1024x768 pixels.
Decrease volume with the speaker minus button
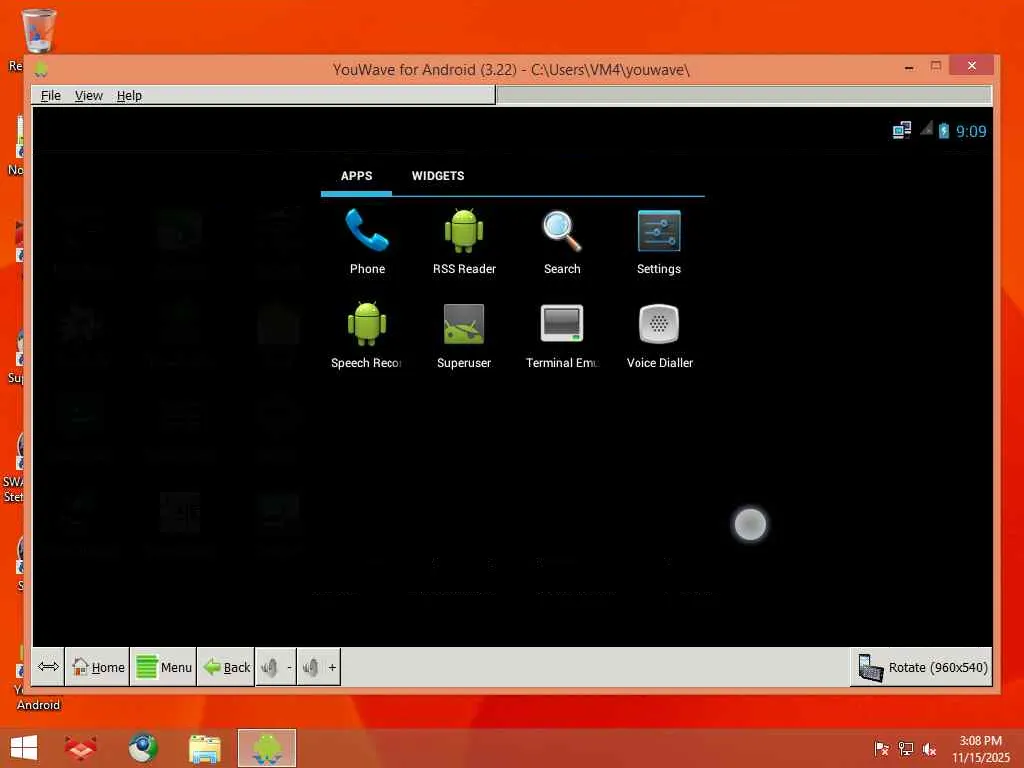tap(276, 667)
